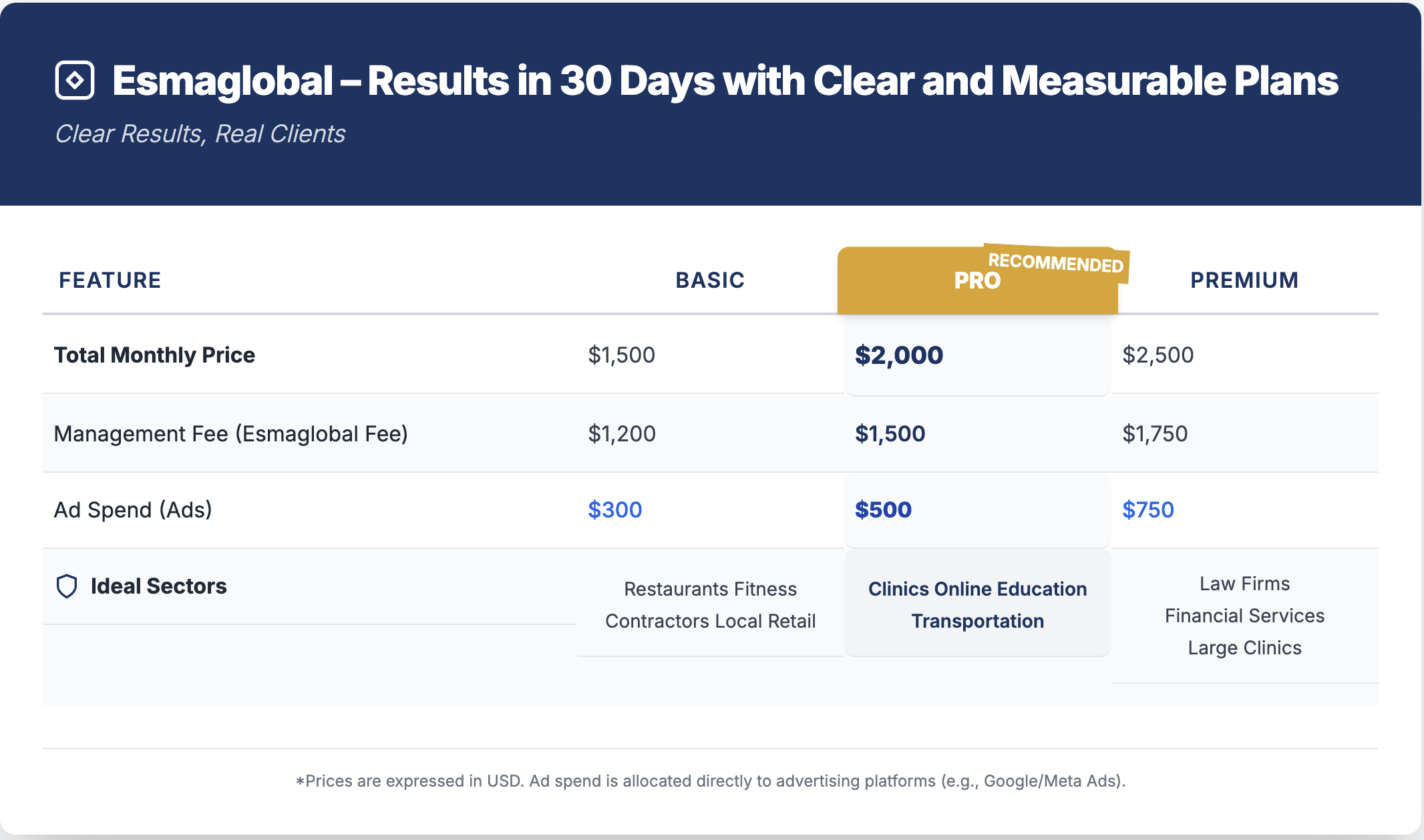The width and height of the screenshot is (1424, 840).
Task: Click the diamond logo icon in header
Action: pyautogui.click(x=75, y=80)
